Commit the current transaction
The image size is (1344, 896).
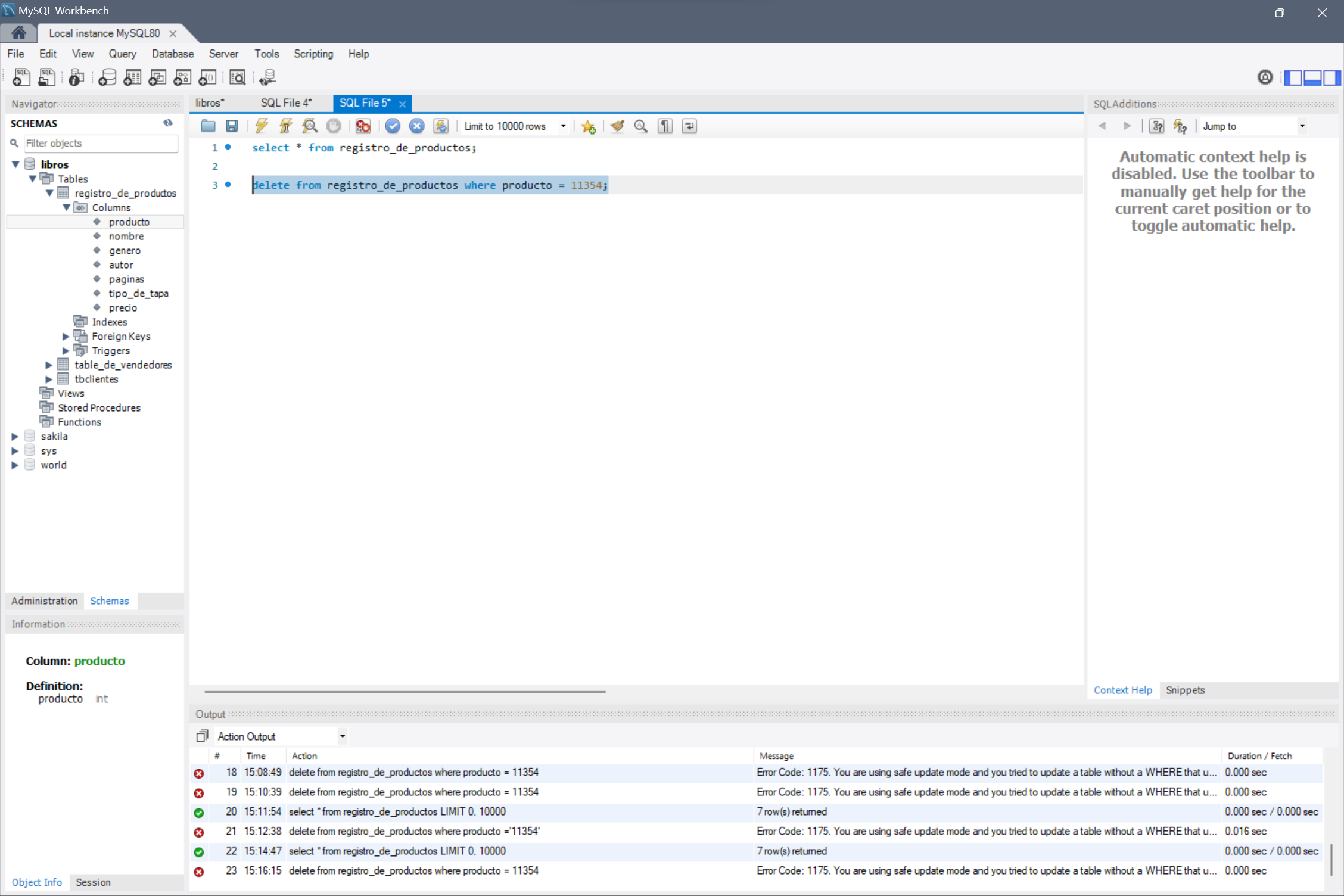click(x=393, y=126)
